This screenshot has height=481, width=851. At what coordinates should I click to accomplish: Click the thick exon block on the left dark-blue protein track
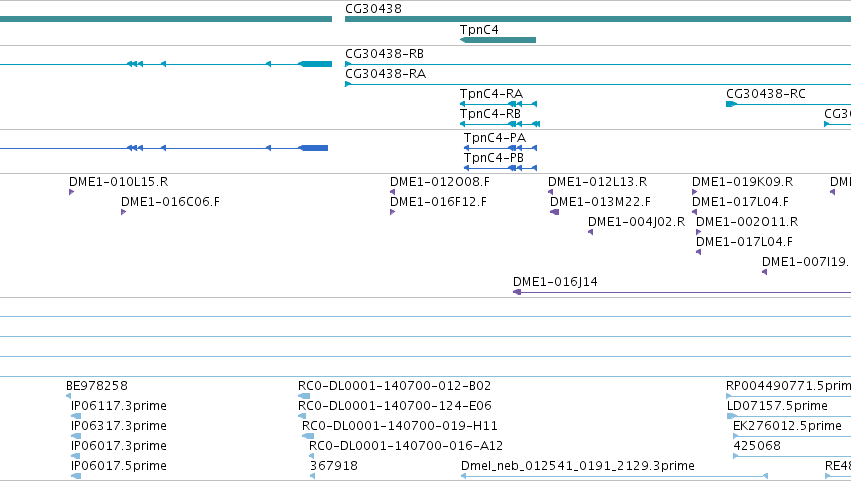[313, 148]
